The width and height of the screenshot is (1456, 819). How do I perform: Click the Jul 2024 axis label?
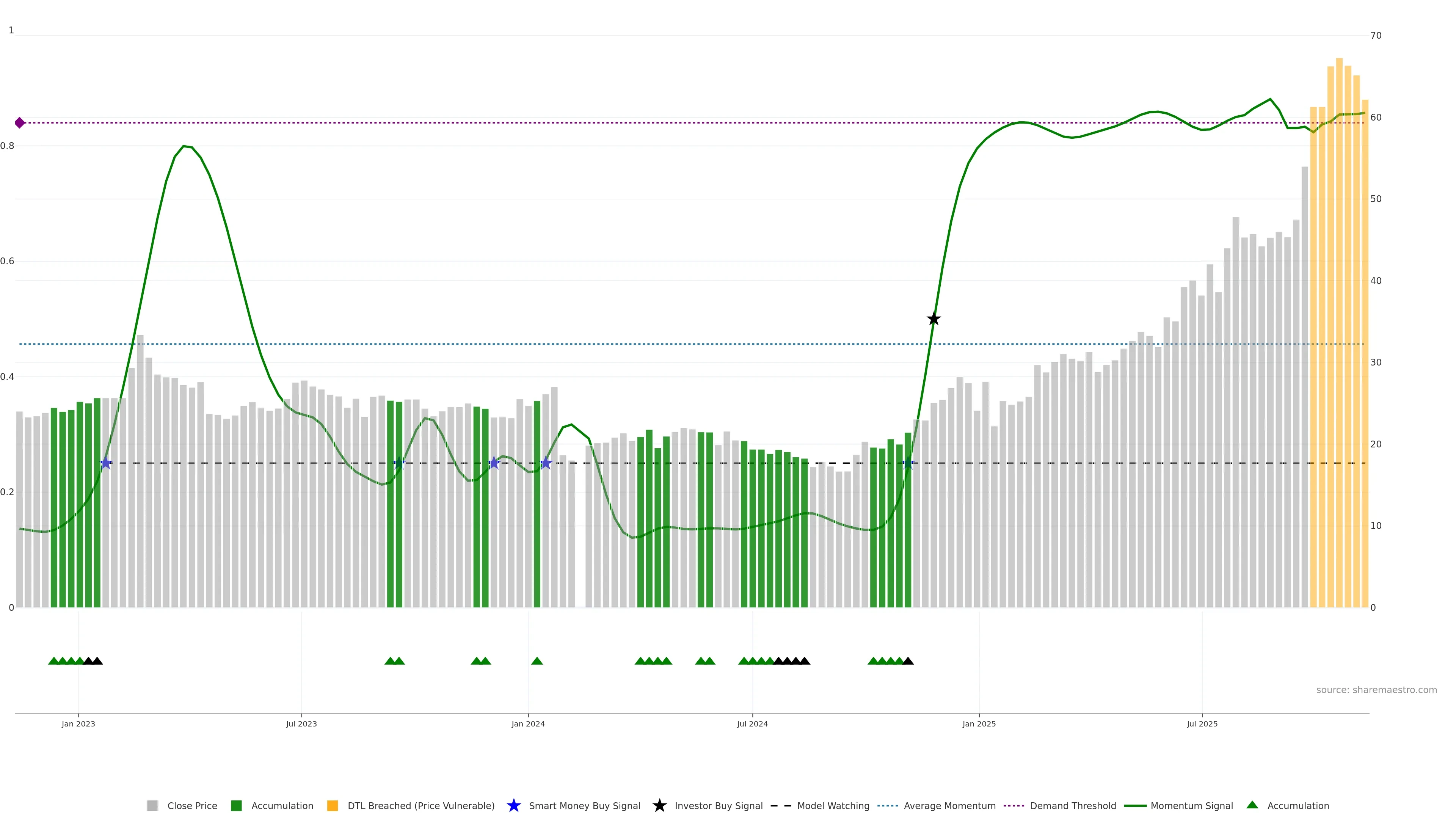[x=752, y=723]
